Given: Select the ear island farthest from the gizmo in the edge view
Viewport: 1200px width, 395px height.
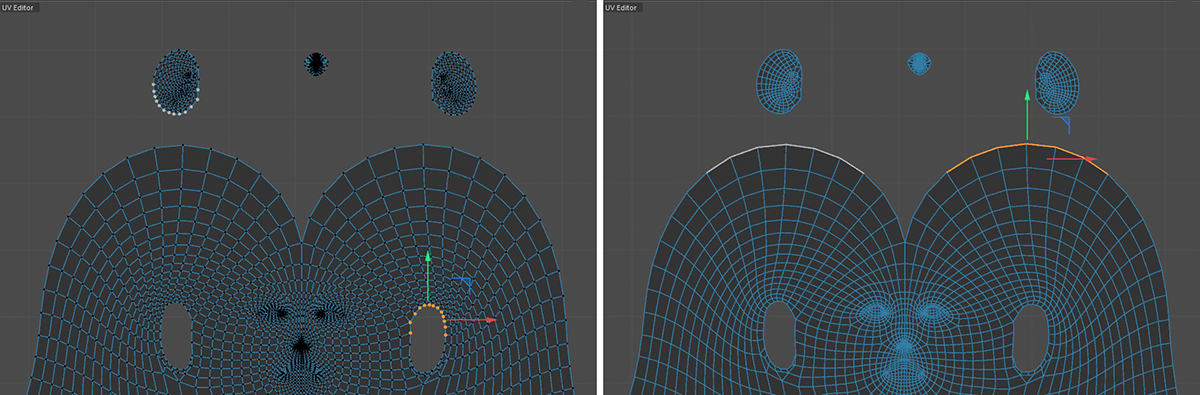Looking at the screenshot, I should [781, 81].
